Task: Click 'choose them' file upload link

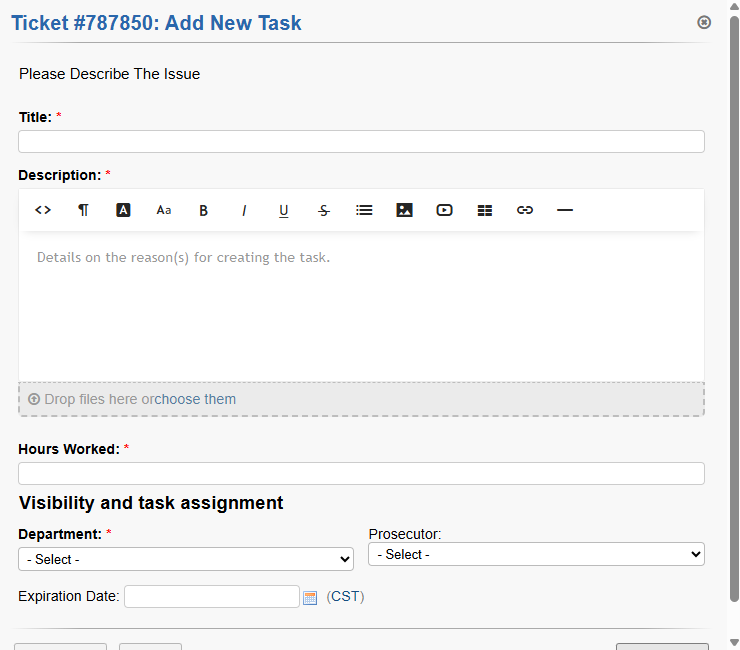Action: 195,399
